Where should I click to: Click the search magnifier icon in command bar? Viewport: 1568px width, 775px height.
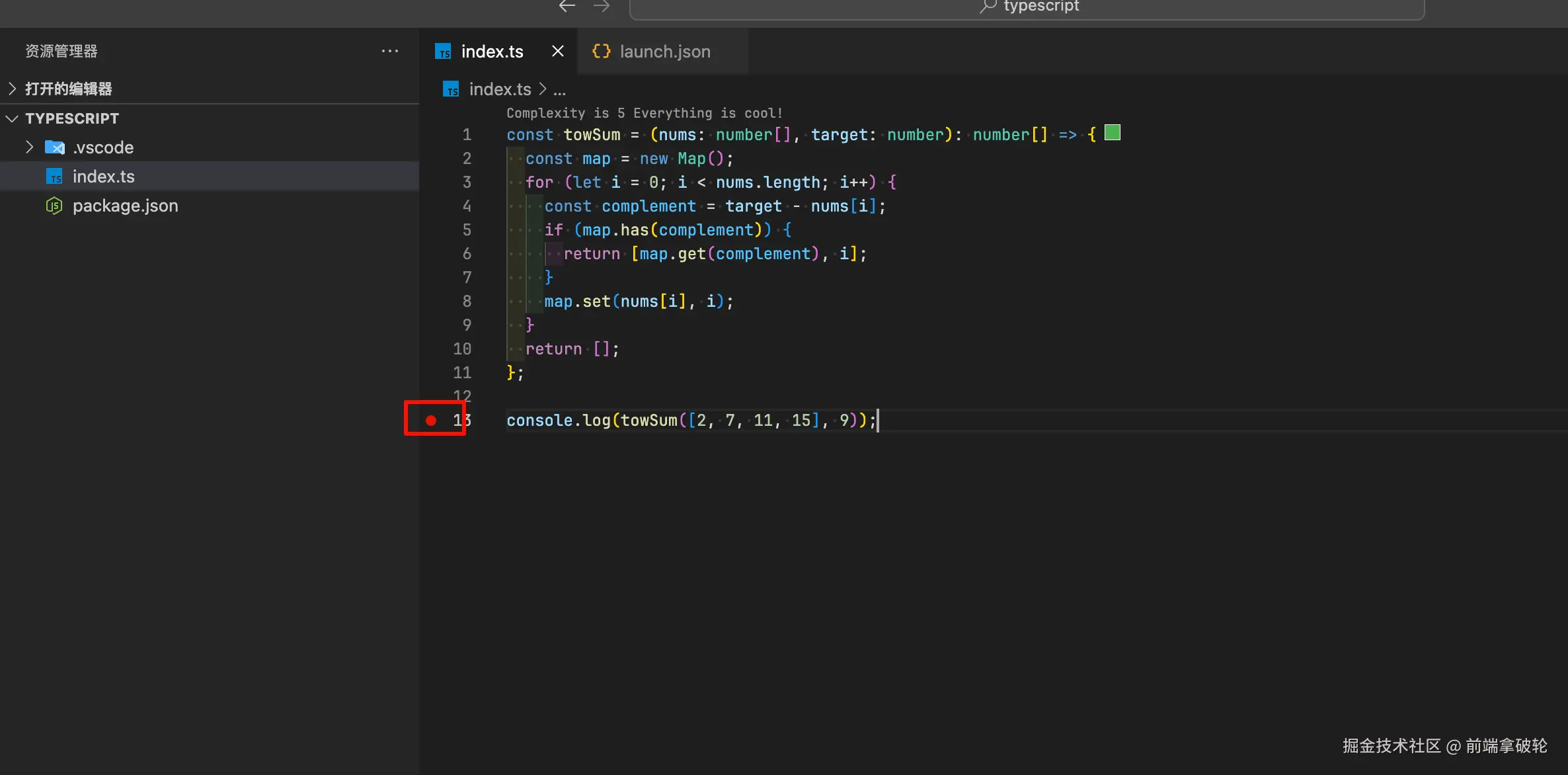coord(988,7)
